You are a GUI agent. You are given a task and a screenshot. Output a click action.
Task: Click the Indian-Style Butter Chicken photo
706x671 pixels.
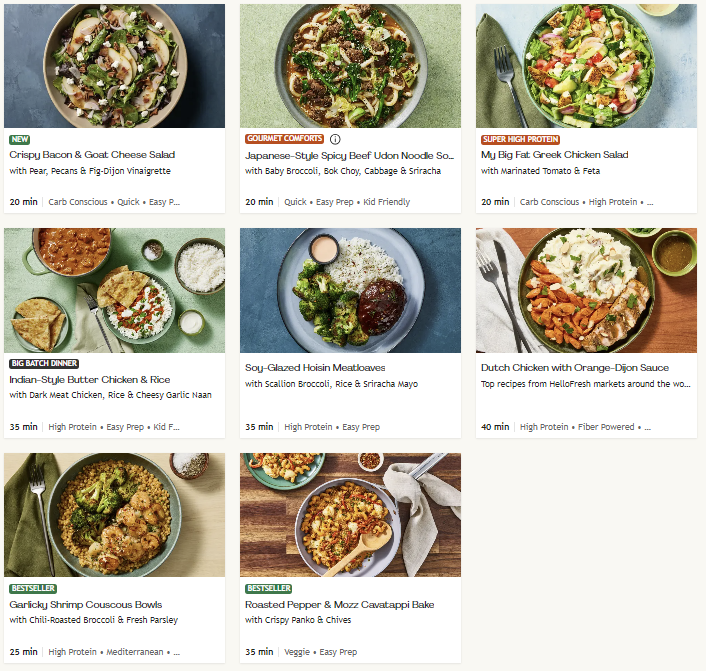[x=114, y=290]
